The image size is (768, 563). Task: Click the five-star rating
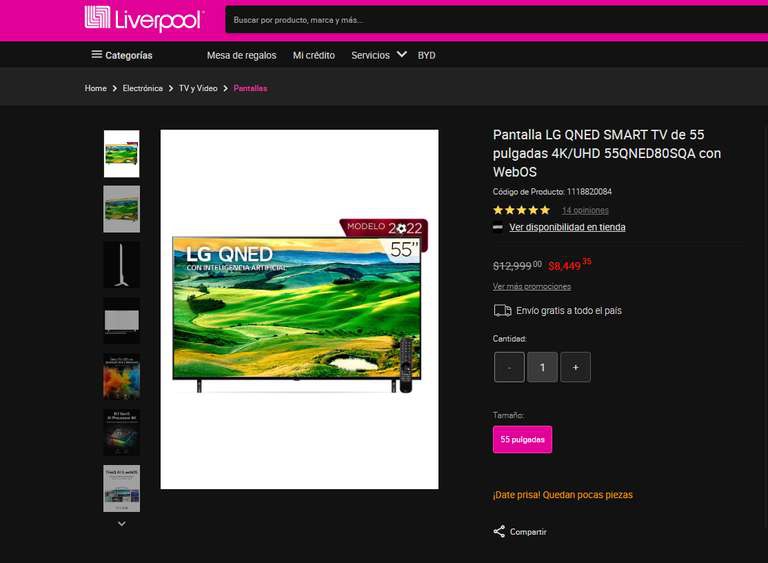521,210
